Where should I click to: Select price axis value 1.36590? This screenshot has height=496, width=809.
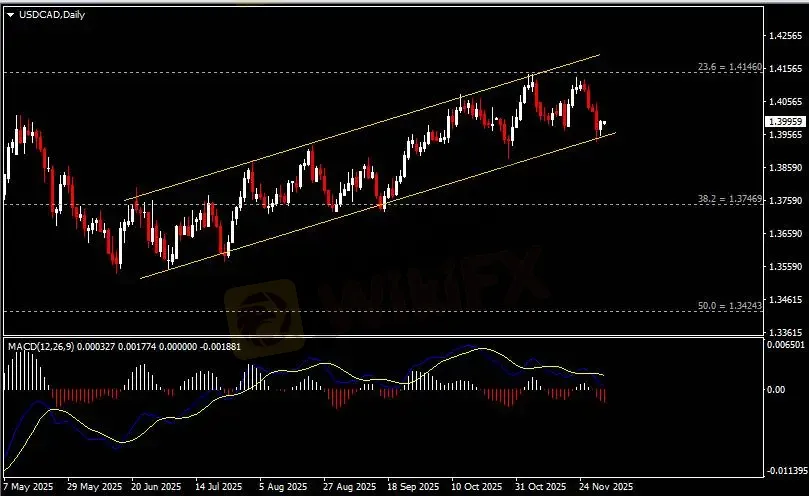point(785,234)
